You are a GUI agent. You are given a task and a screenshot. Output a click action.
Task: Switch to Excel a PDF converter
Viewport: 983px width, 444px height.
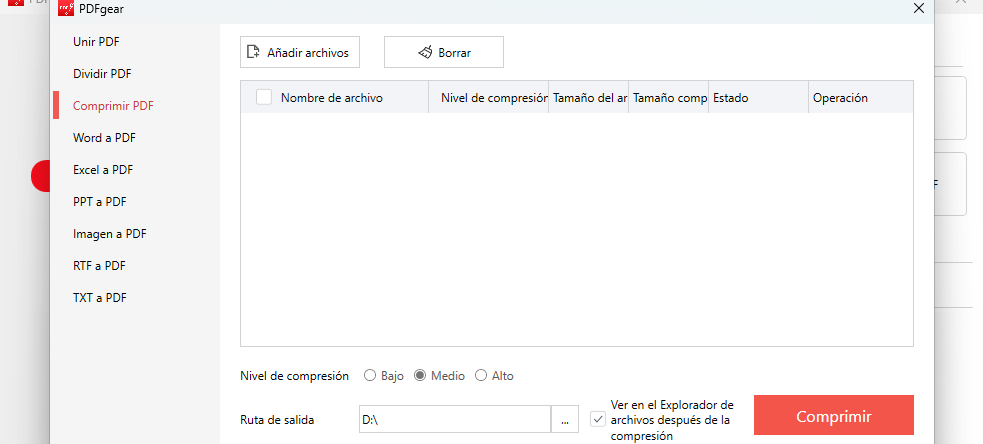(x=103, y=169)
